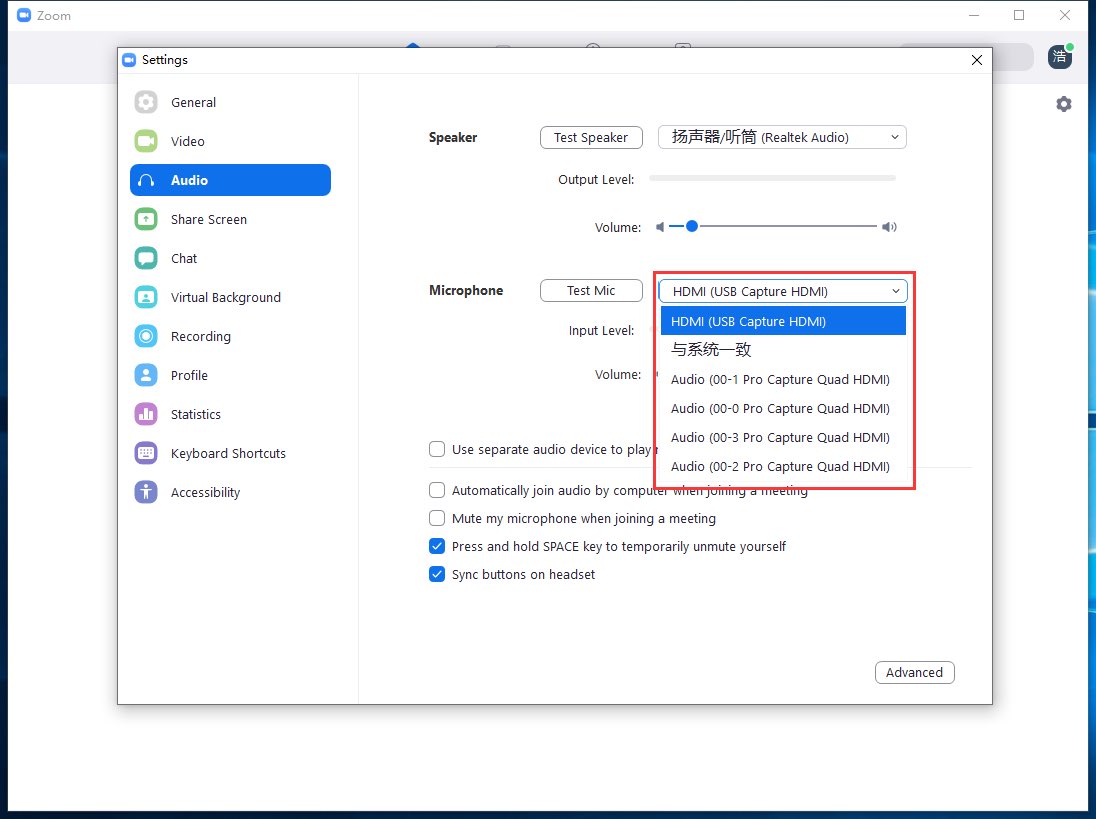Open the Keyboard Shortcuts icon
This screenshot has width=1096, height=819.
point(146,454)
